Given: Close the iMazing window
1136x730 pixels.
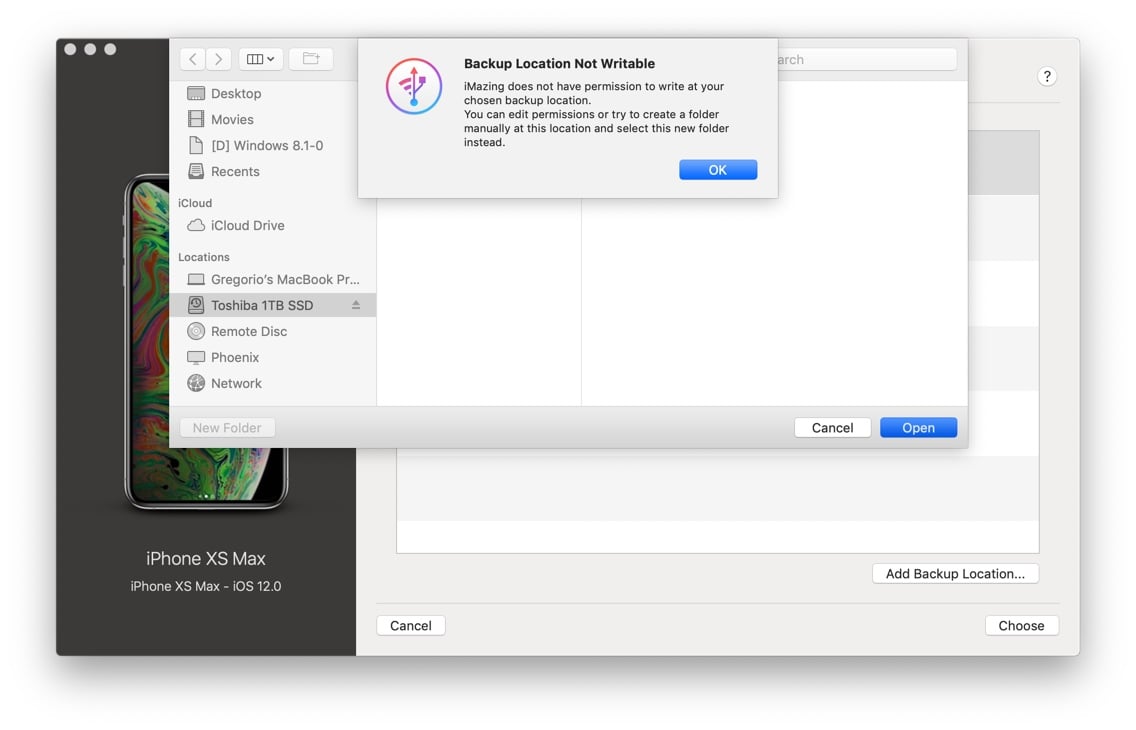Looking at the screenshot, I should point(70,49).
